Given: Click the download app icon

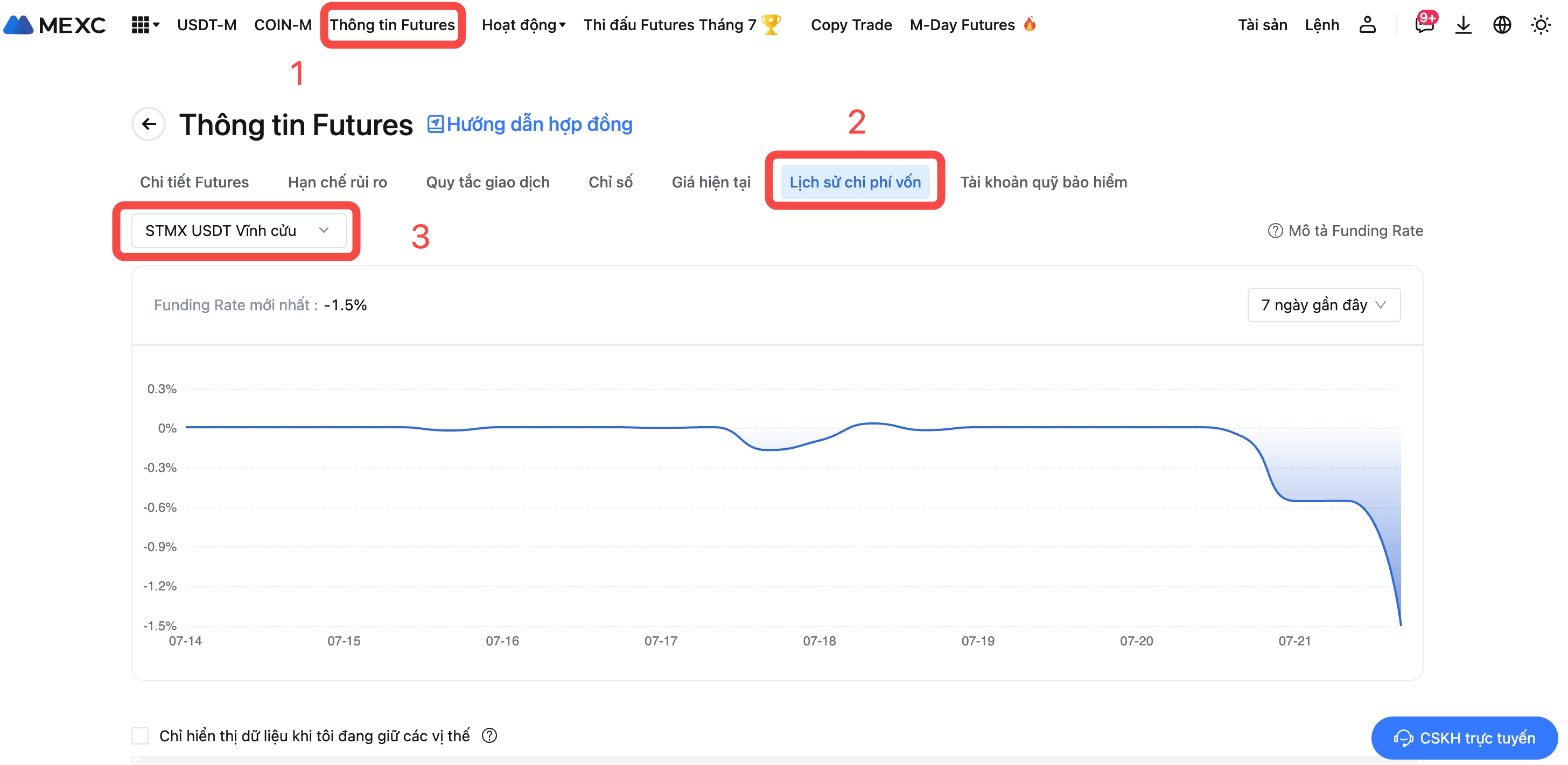Looking at the screenshot, I should pyautogui.click(x=1464, y=25).
